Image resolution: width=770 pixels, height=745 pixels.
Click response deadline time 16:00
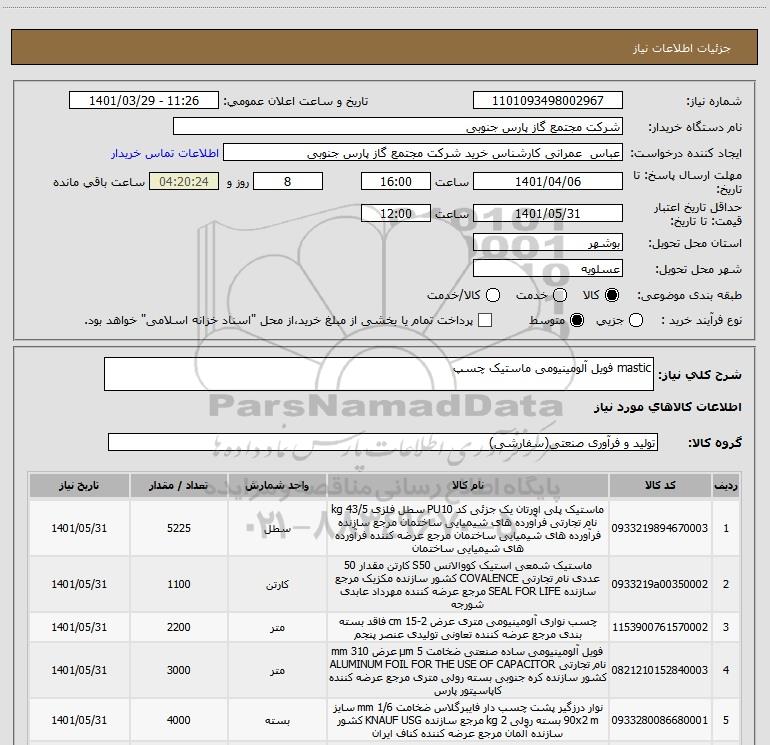396,181
